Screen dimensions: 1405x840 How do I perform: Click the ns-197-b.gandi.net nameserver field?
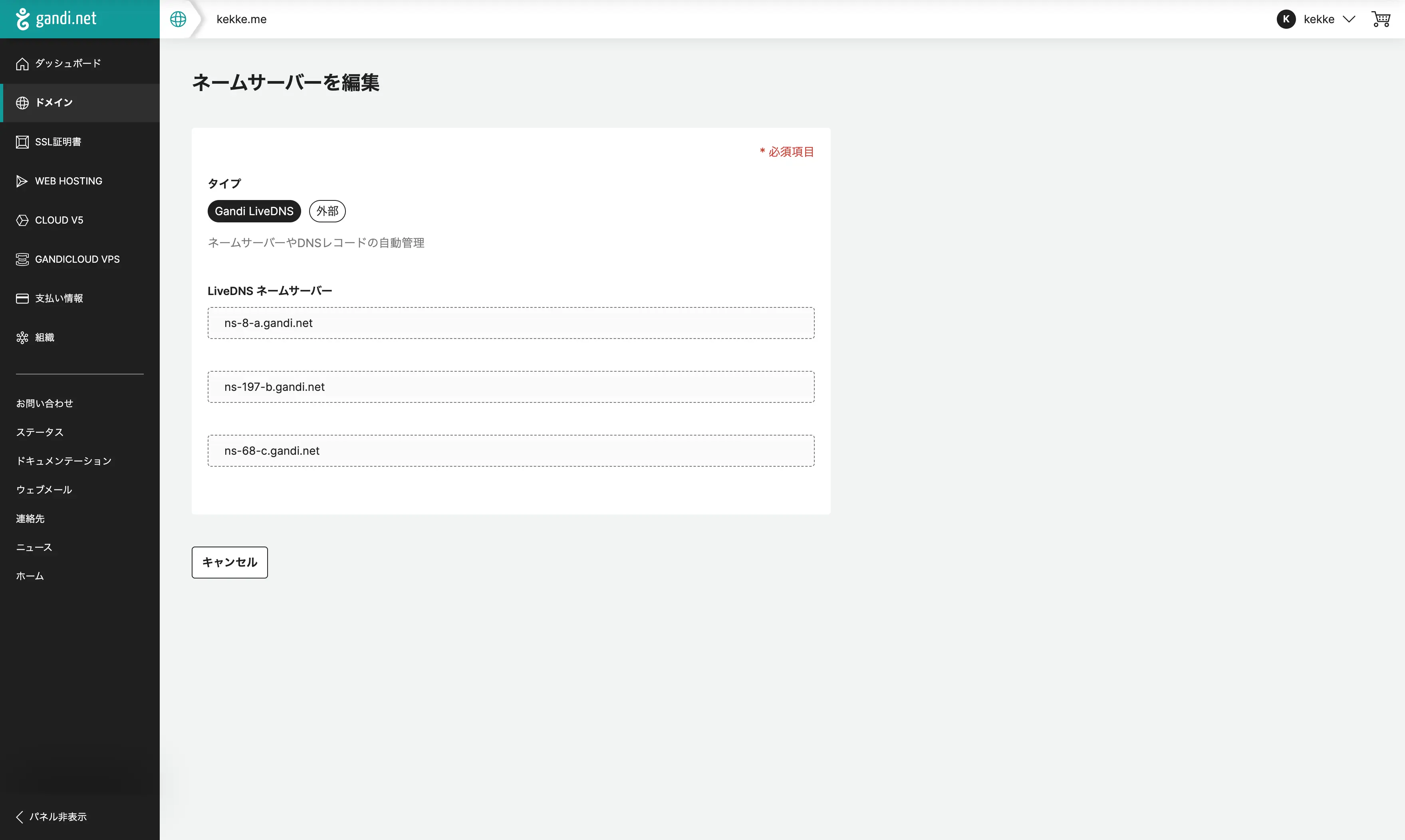click(x=510, y=387)
